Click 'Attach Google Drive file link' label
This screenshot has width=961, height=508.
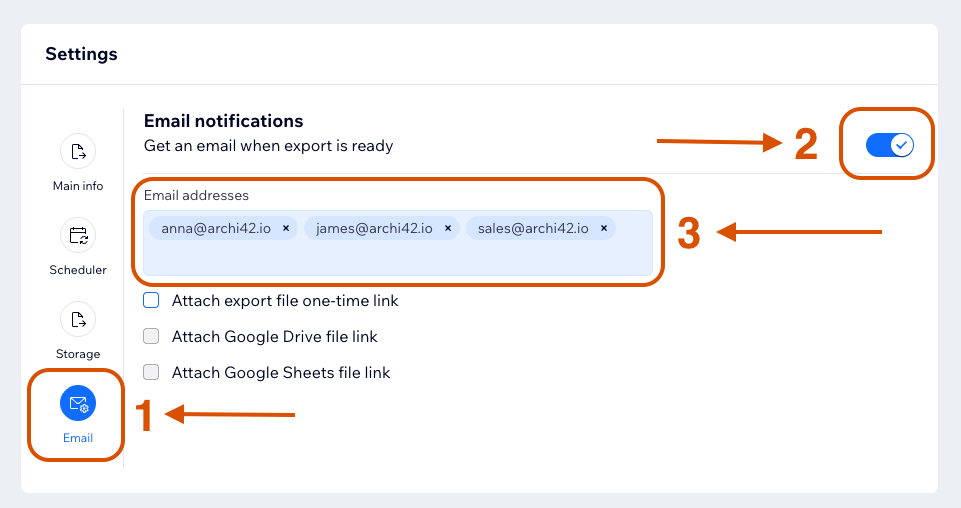pos(275,336)
